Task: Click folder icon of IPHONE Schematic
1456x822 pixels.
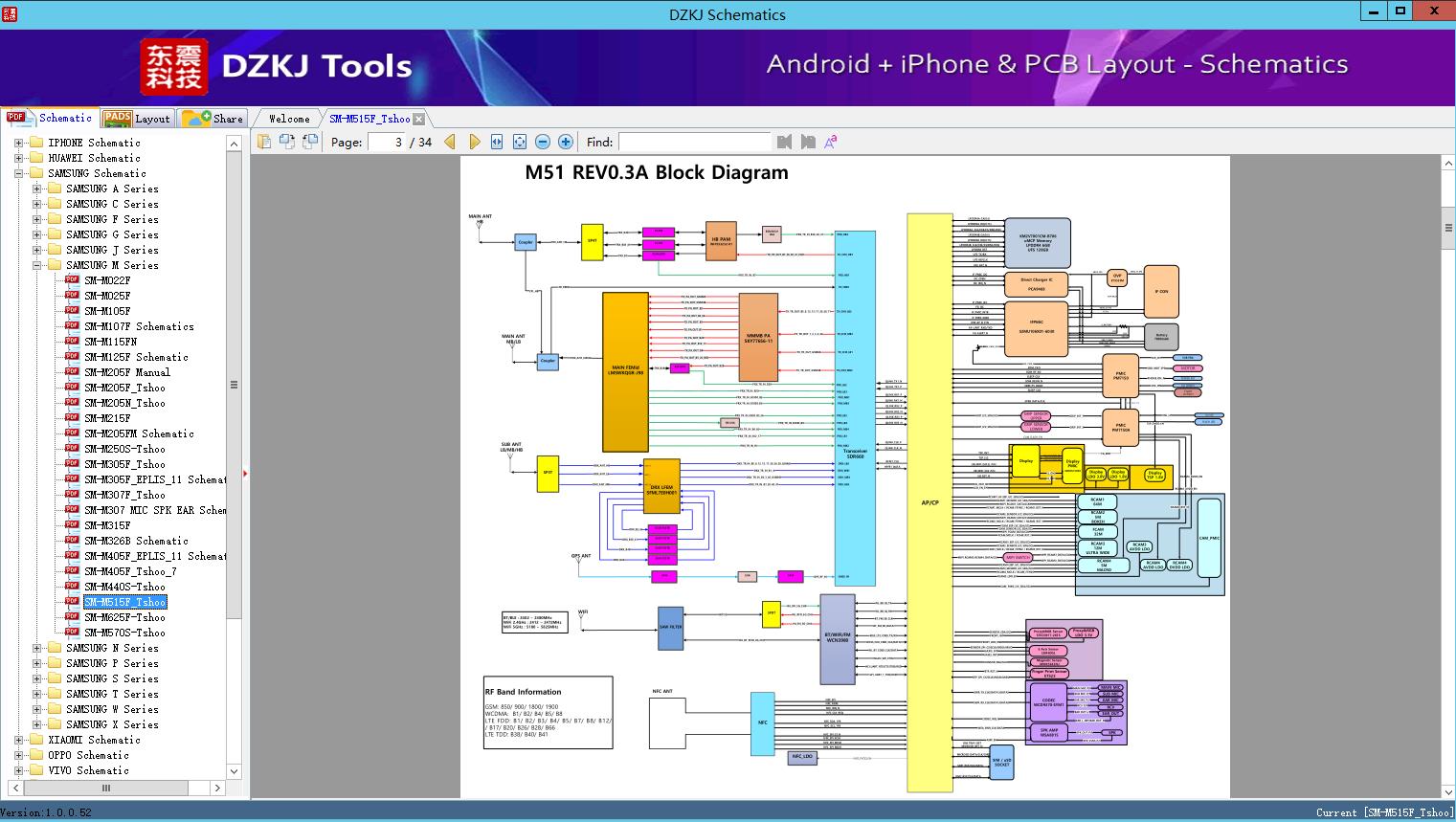Action: click(x=36, y=143)
